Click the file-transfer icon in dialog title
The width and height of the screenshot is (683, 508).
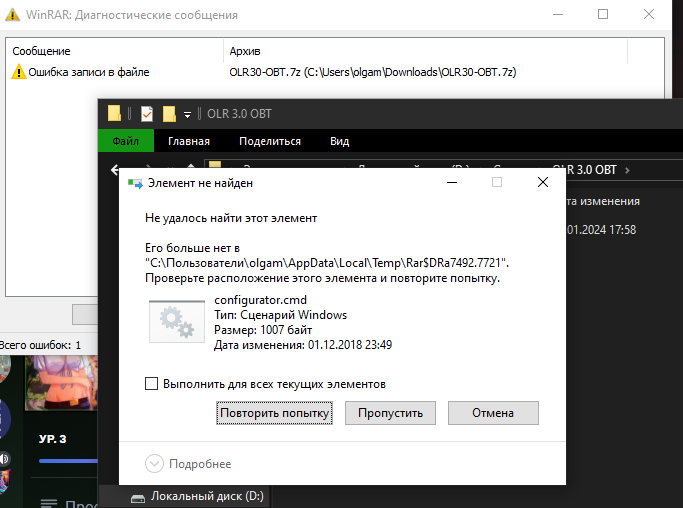tap(135, 183)
